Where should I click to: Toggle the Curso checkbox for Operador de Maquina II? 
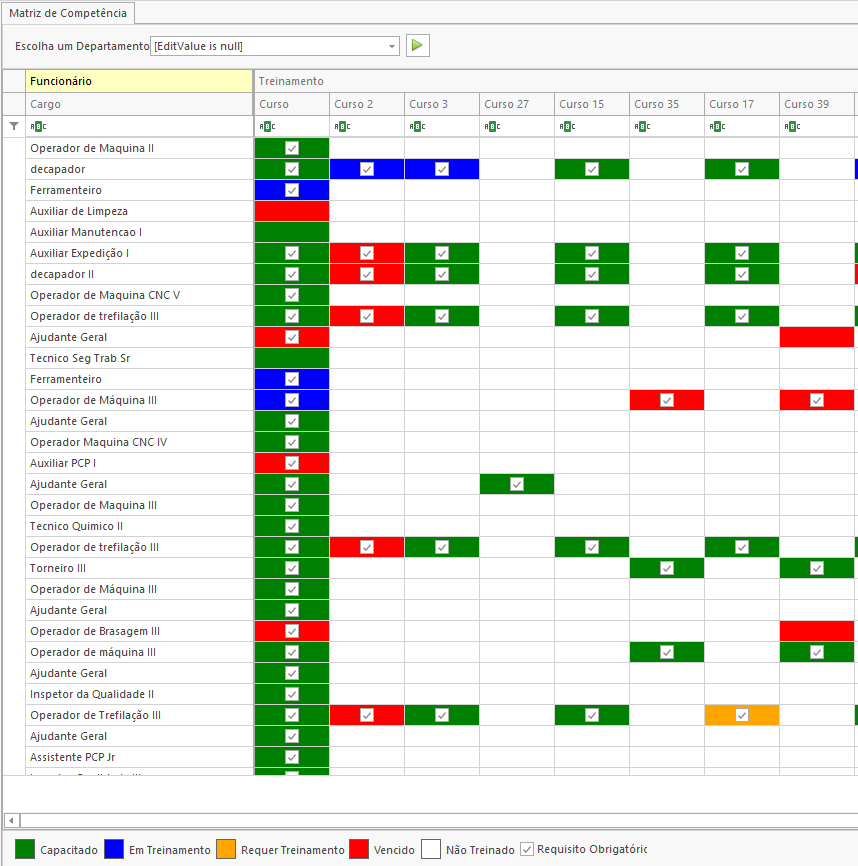292,148
